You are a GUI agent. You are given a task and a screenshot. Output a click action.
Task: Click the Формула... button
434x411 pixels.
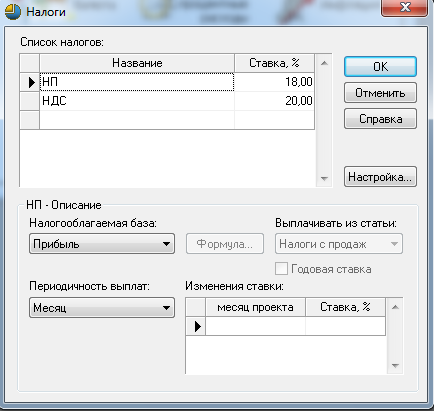click(x=225, y=244)
